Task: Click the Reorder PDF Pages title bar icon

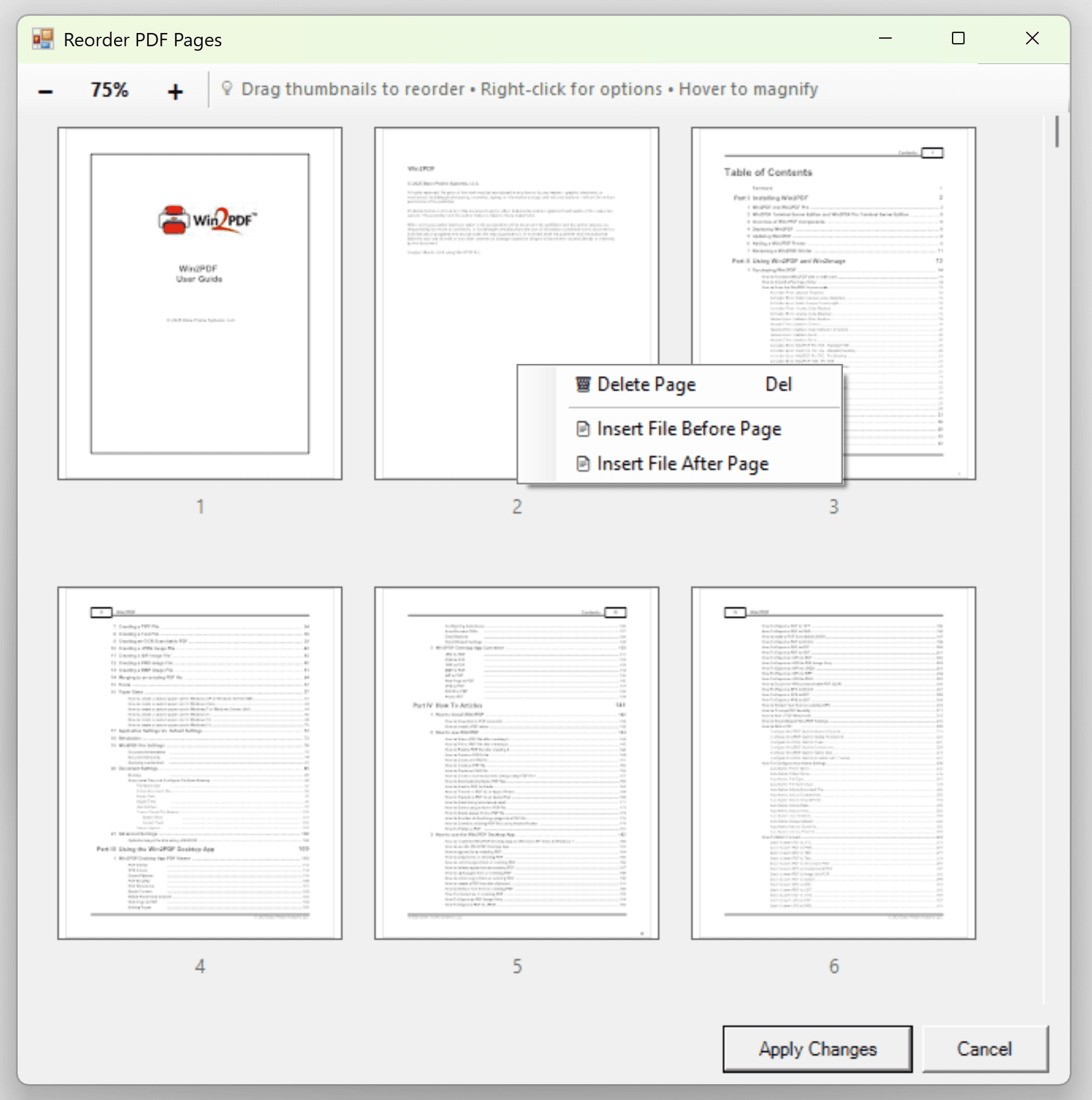Action: tap(42, 39)
